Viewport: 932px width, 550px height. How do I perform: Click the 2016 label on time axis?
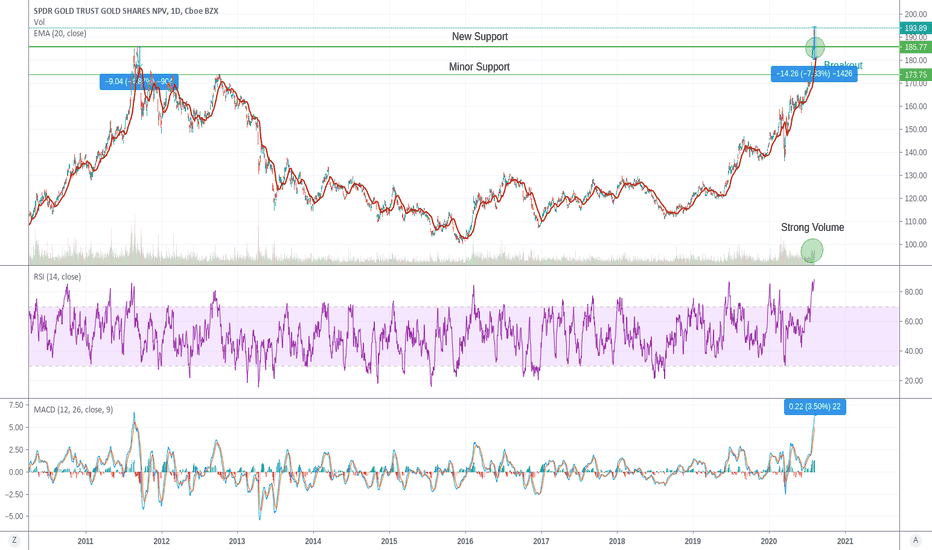coord(465,541)
